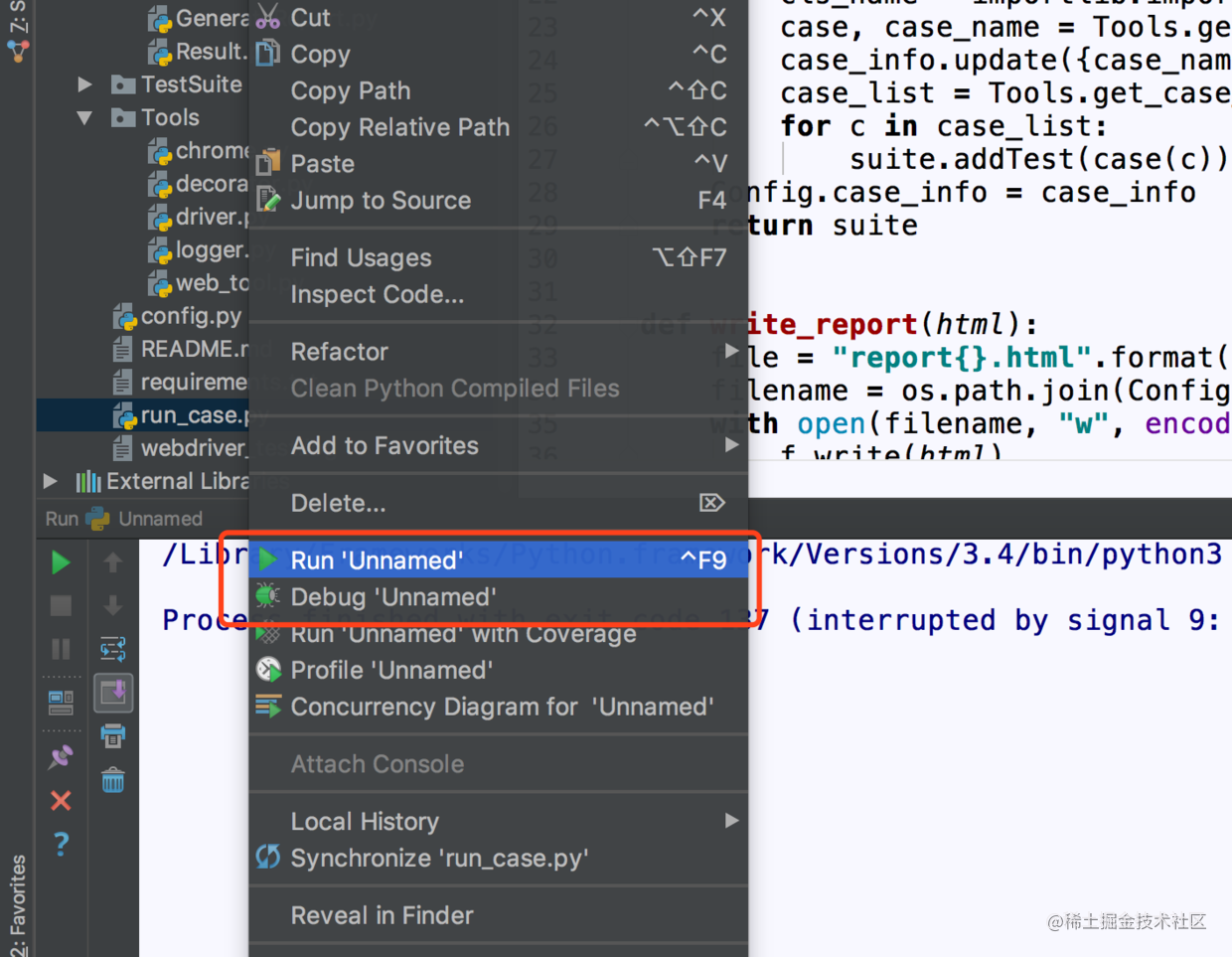Screen dimensions: 1232x957
Task: Click the scissors icon beside Cut
Action: pos(268,17)
